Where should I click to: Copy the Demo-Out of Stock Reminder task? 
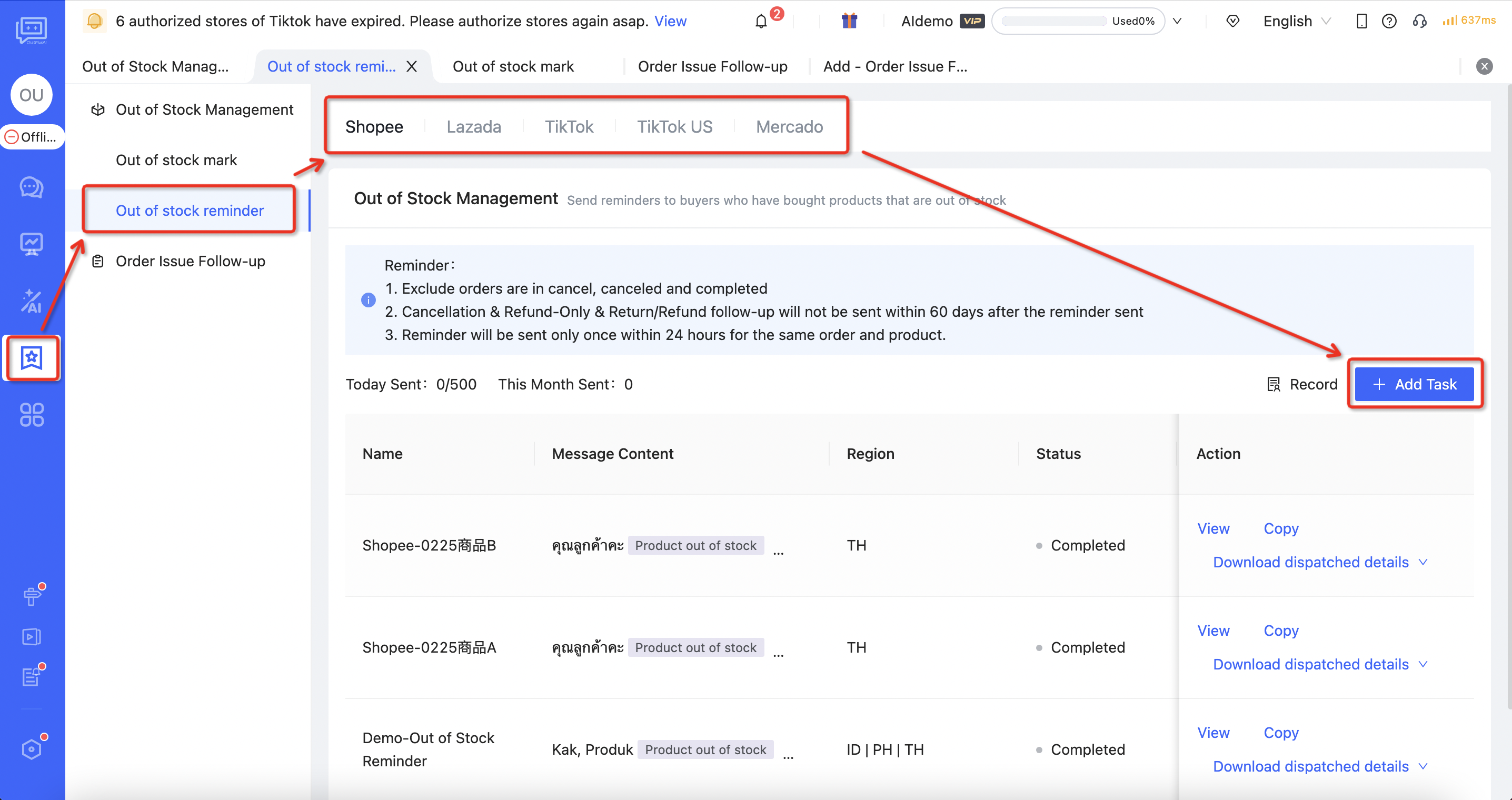click(1281, 733)
